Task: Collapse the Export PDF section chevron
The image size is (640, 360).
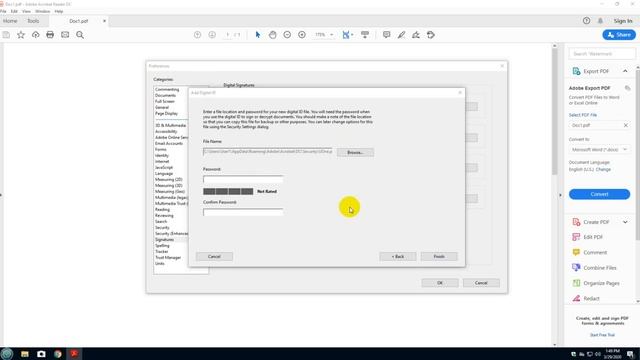Action: (x=625, y=71)
